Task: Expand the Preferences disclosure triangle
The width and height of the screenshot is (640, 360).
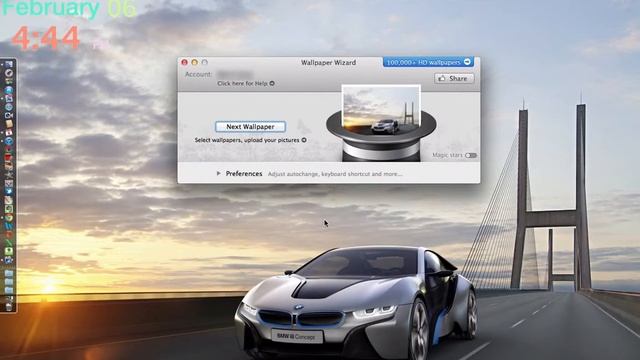Action: click(219, 173)
